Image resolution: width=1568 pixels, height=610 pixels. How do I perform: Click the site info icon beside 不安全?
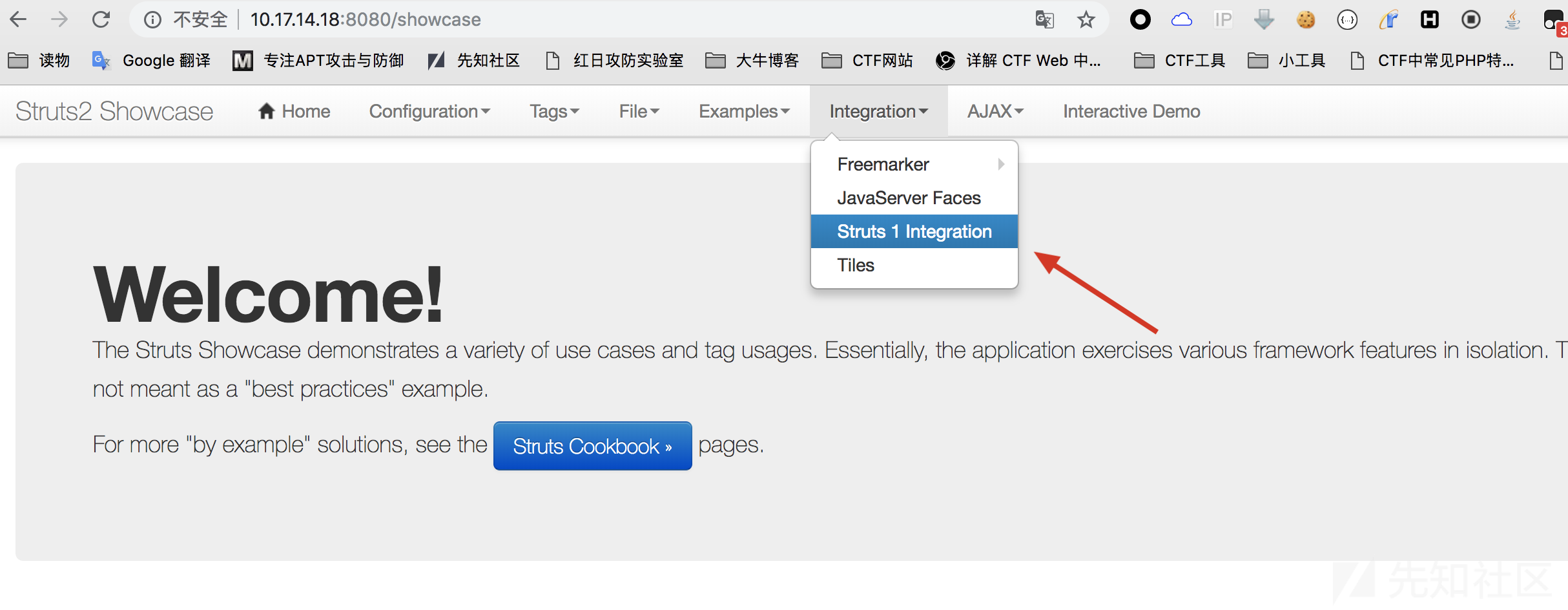152,20
